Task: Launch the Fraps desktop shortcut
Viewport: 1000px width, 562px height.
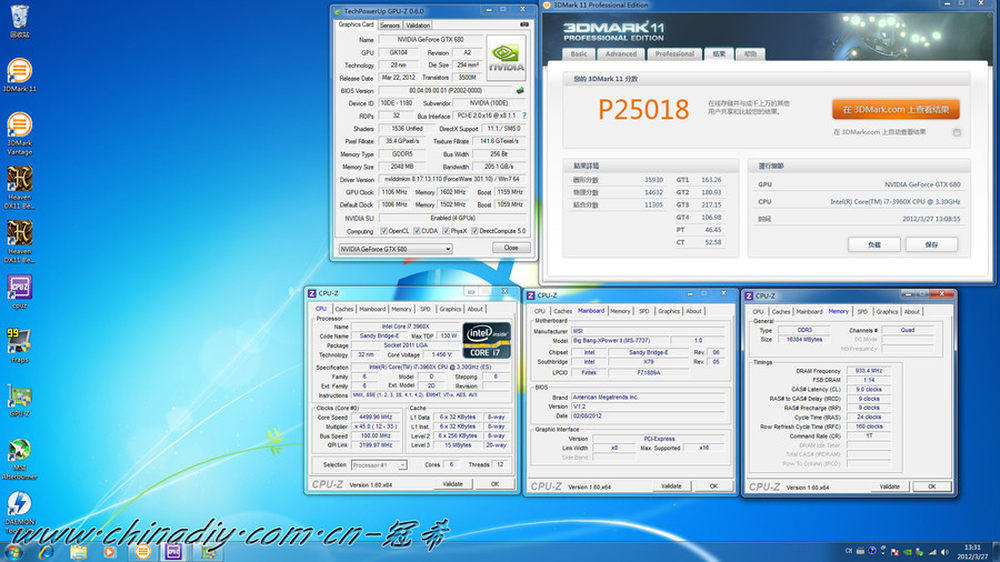Action: click(x=19, y=346)
